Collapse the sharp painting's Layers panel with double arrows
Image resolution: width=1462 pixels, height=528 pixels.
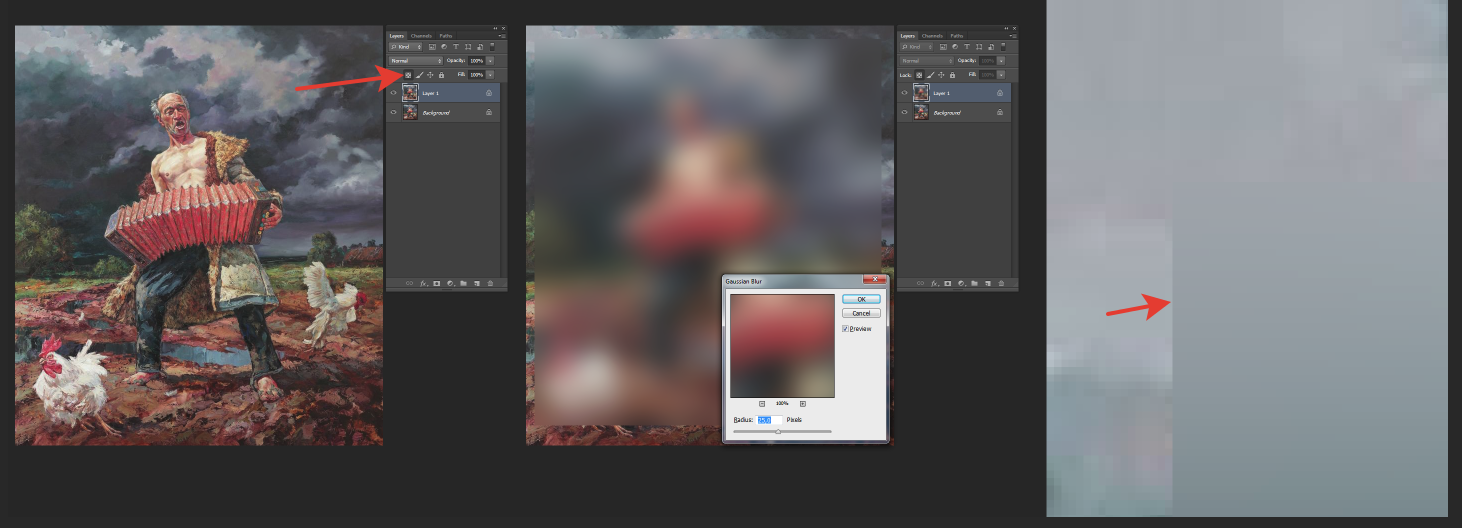[495, 28]
